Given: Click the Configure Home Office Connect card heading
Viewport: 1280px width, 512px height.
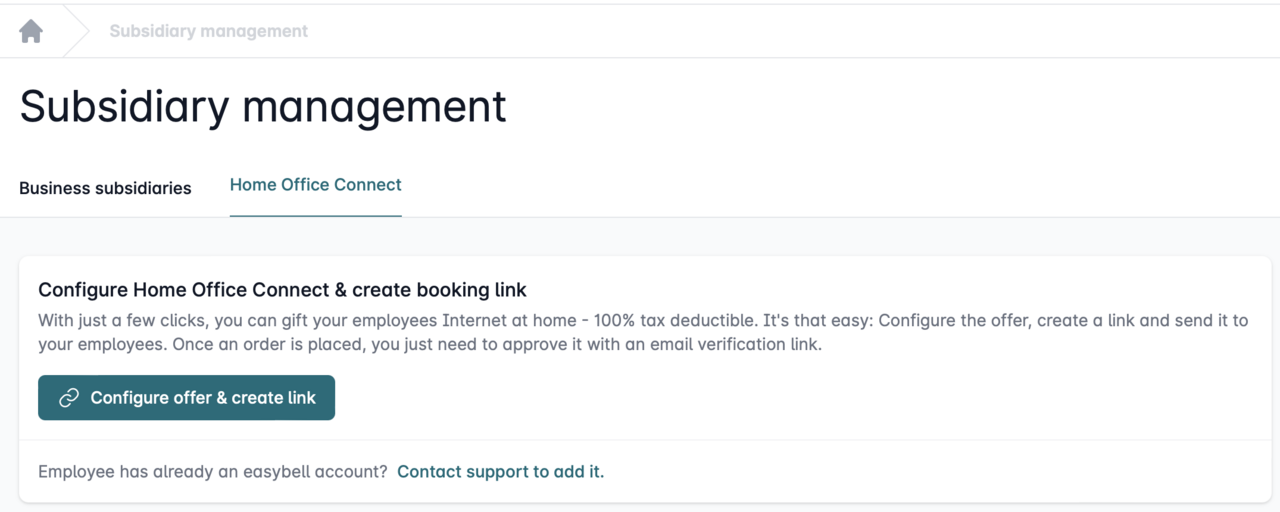Looking at the screenshot, I should [282, 290].
